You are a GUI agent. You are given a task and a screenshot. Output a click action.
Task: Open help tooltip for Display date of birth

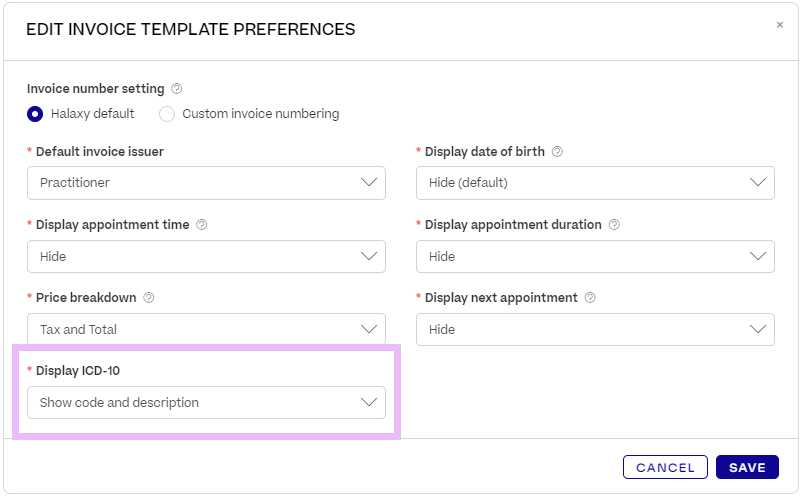tap(557, 152)
